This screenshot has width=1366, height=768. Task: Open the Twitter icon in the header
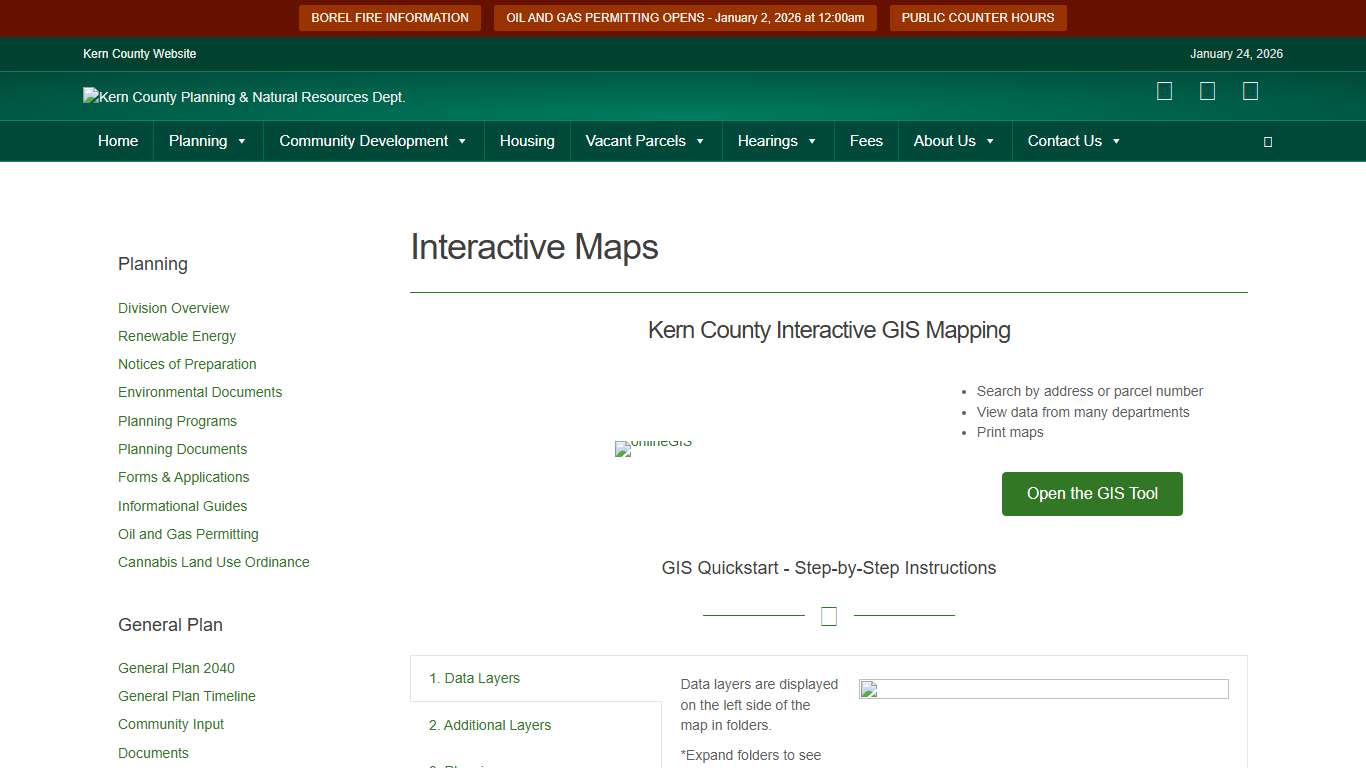[1207, 91]
